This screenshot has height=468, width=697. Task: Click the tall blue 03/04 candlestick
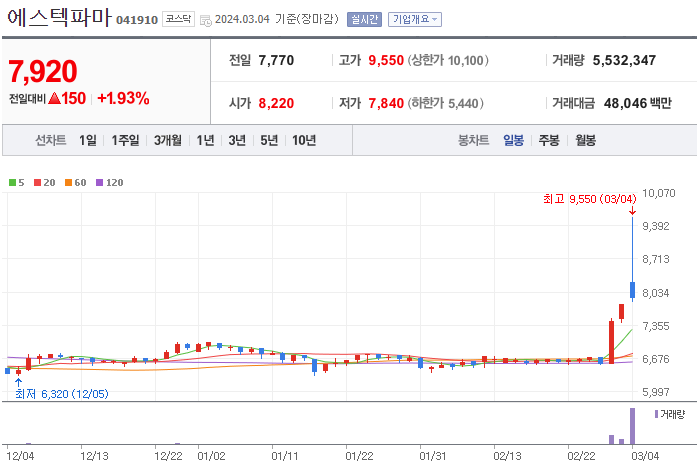tap(633, 259)
